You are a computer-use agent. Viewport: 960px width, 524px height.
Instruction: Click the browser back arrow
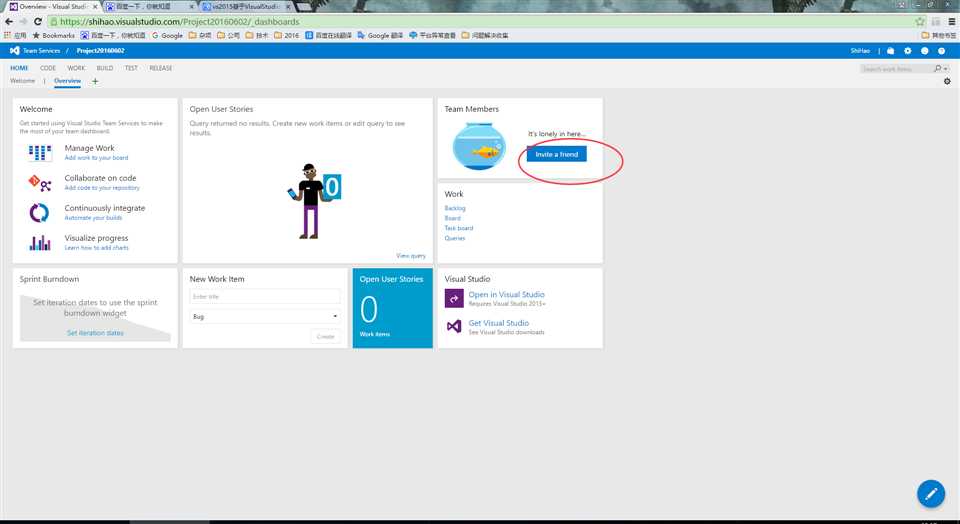(9, 21)
